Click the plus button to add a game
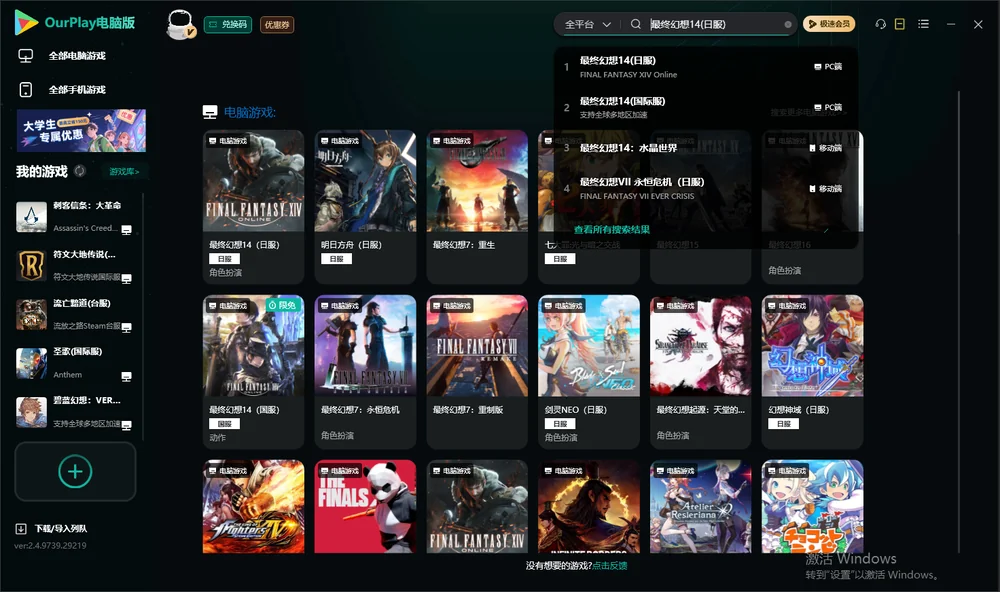Image resolution: width=1000 pixels, height=592 pixels. (75, 471)
